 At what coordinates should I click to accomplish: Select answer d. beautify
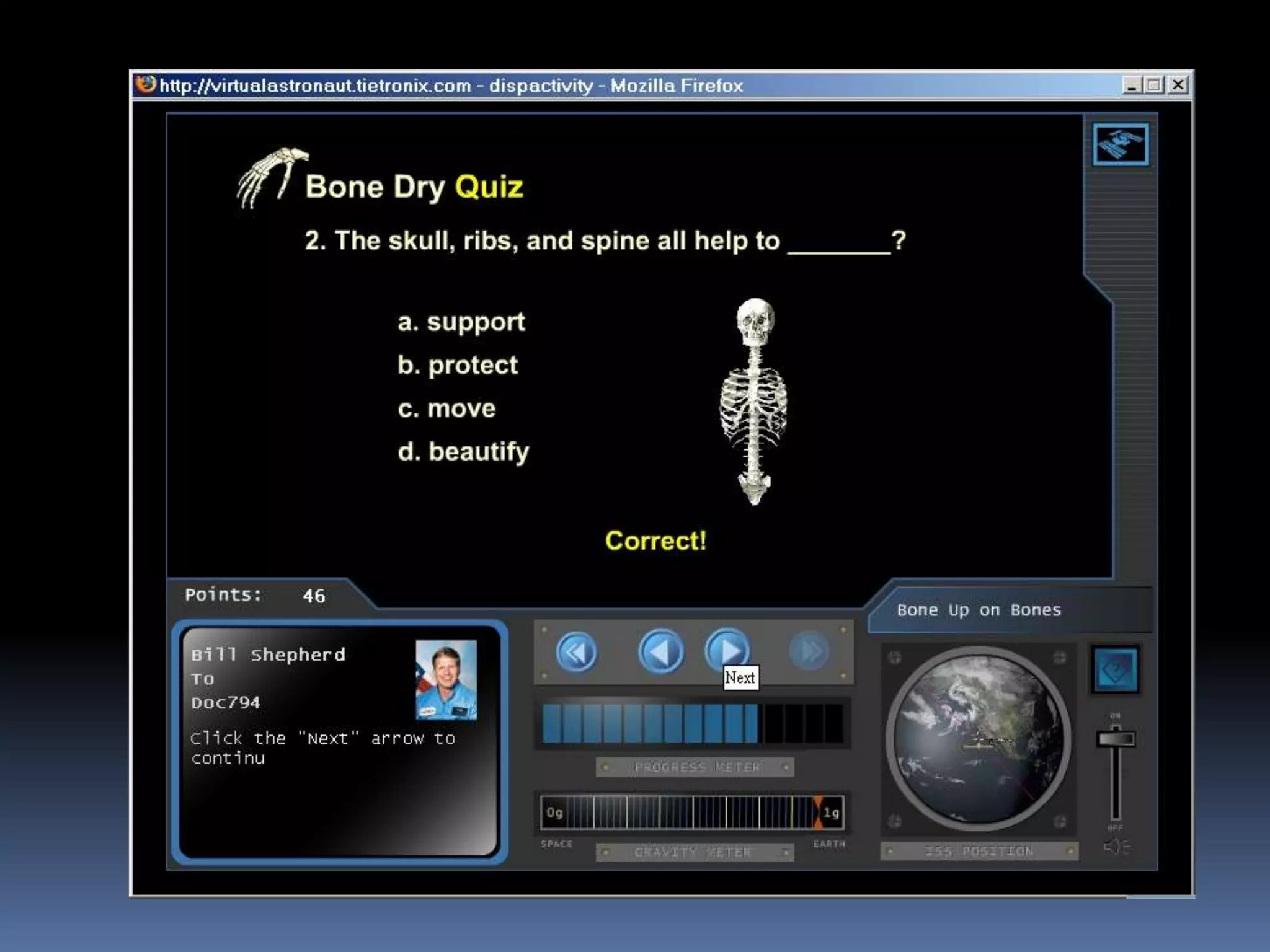click(x=463, y=452)
